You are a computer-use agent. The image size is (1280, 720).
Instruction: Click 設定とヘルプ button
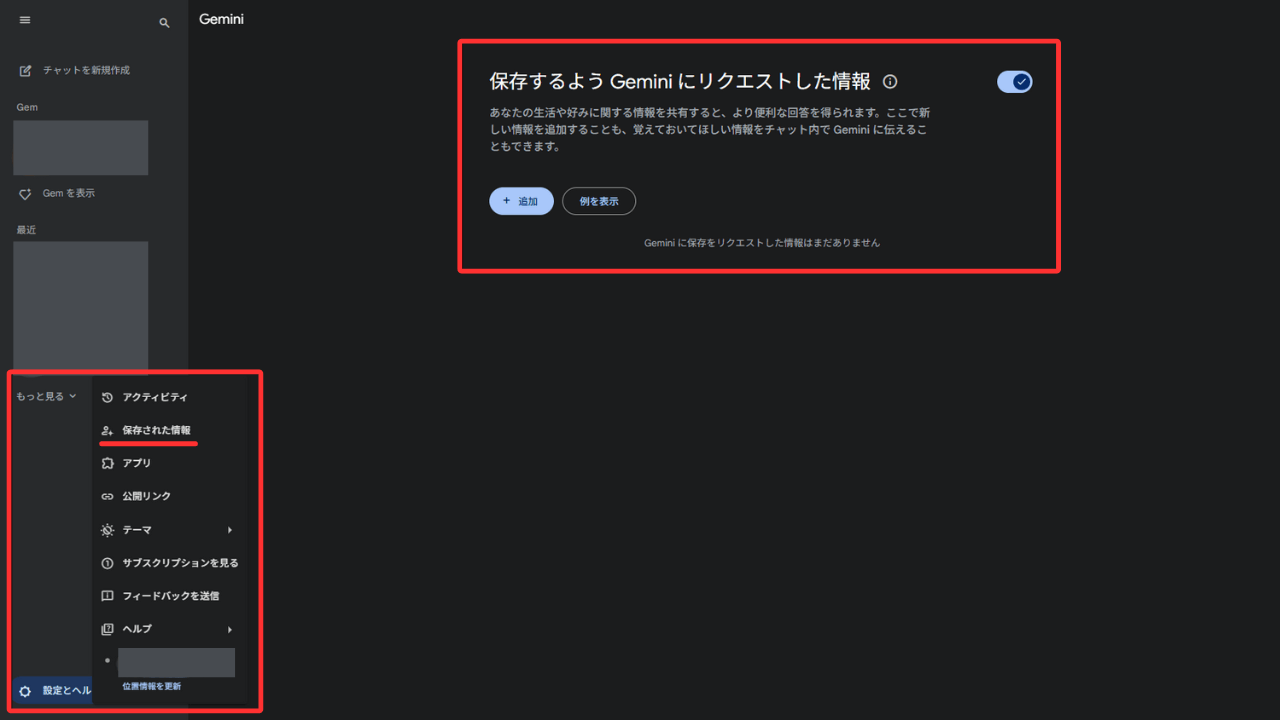coord(53,691)
